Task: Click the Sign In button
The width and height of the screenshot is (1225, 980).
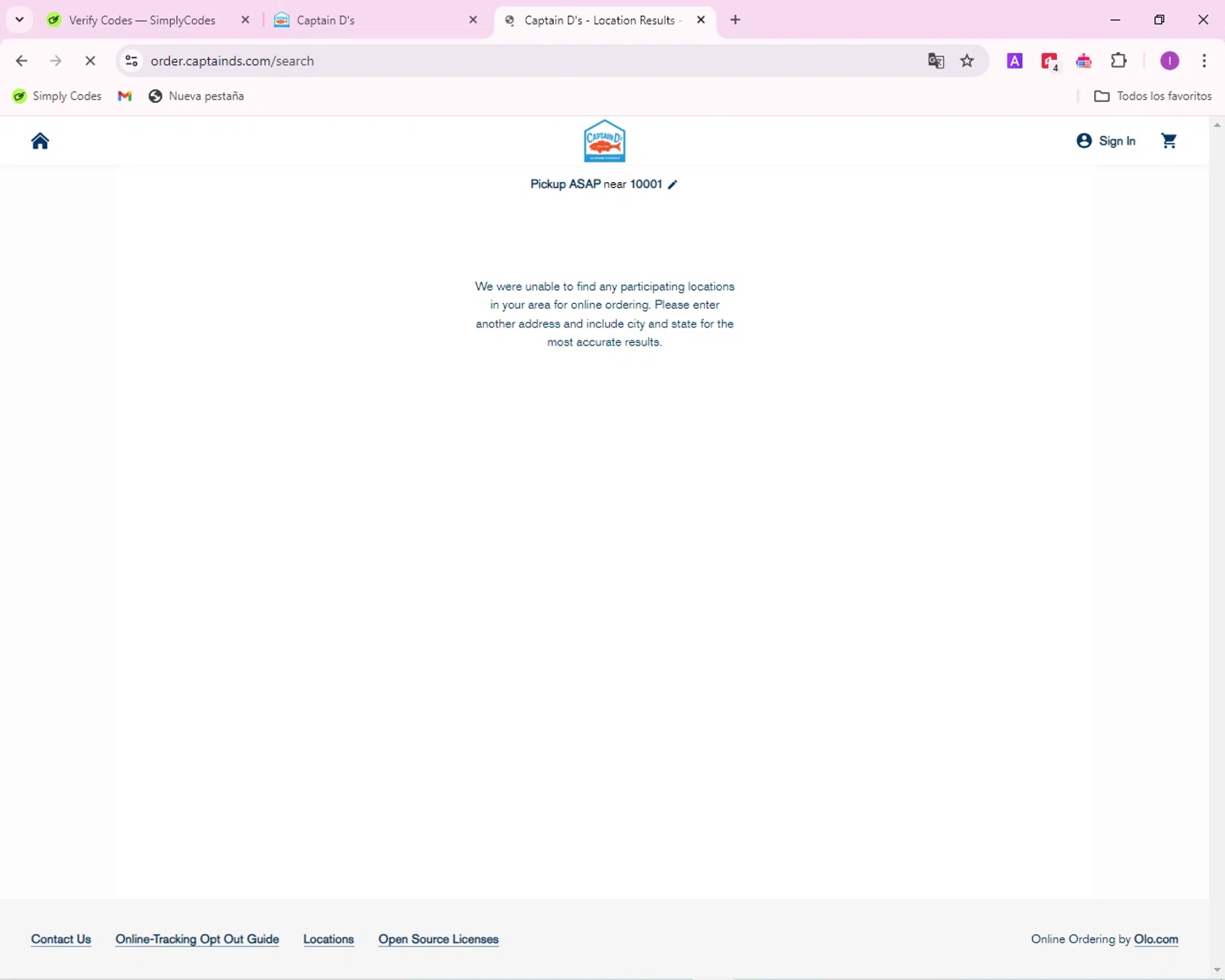Action: pyautogui.click(x=1107, y=141)
